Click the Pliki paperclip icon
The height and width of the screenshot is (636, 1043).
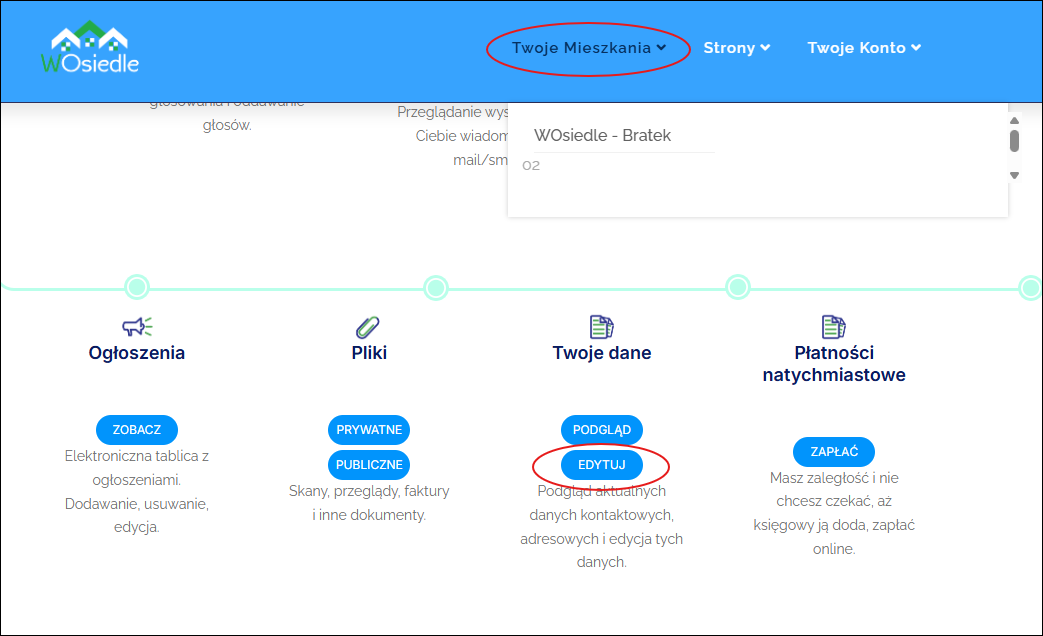click(x=368, y=326)
